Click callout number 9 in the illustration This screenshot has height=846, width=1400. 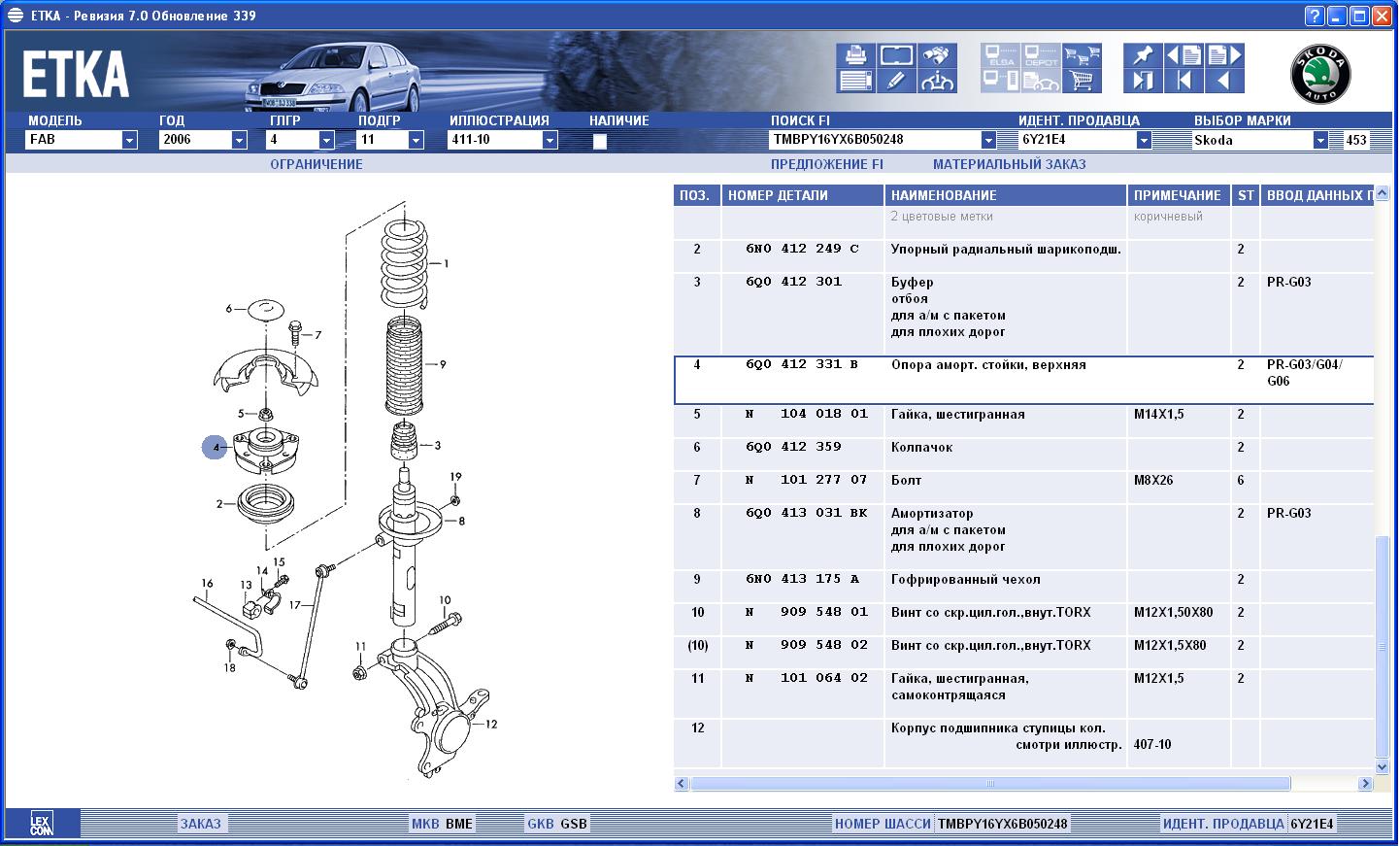point(443,364)
